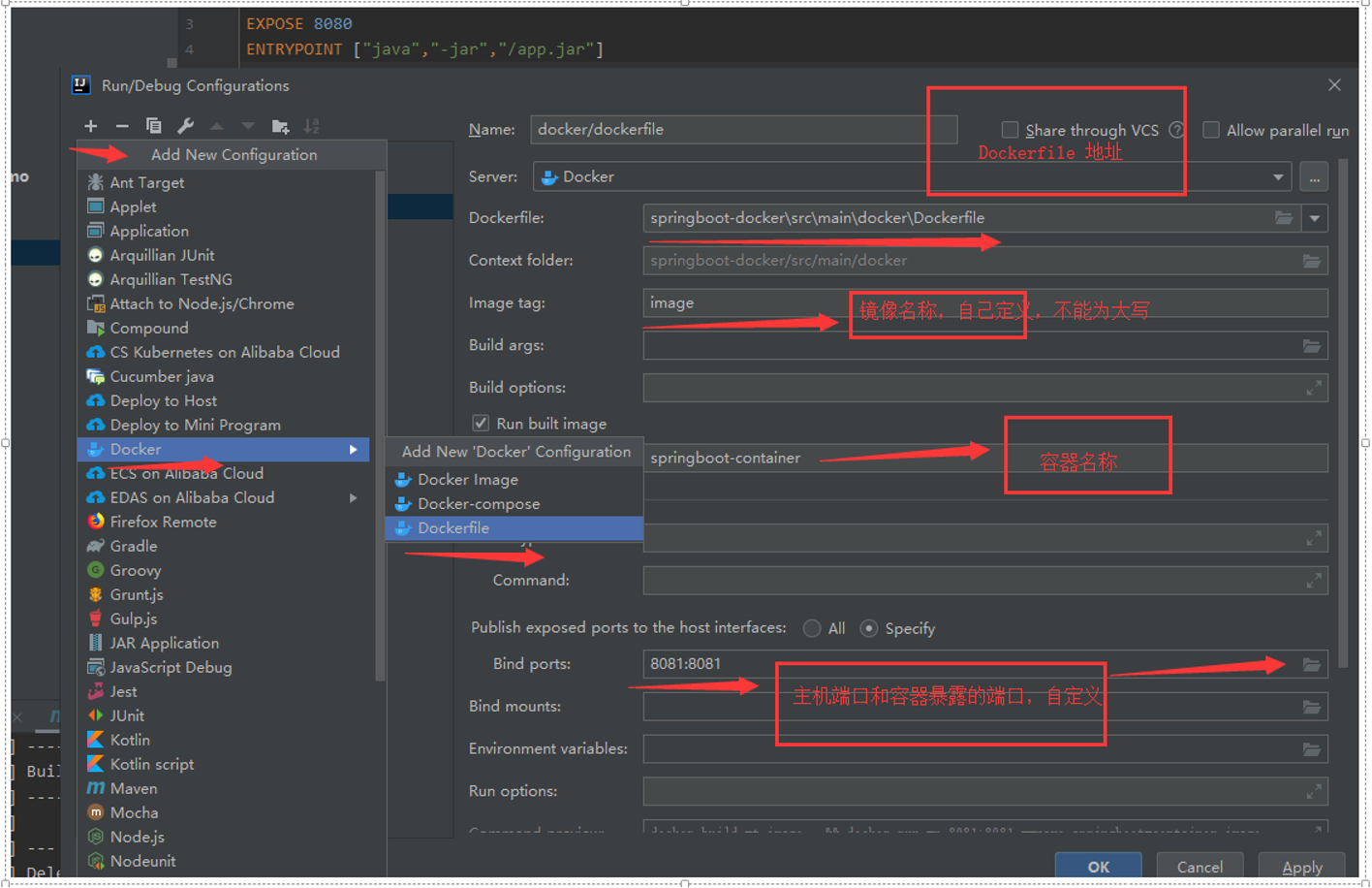Open the Bind mounts editor folder icon
The width and height of the screenshot is (1372, 888).
point(1312,708)
